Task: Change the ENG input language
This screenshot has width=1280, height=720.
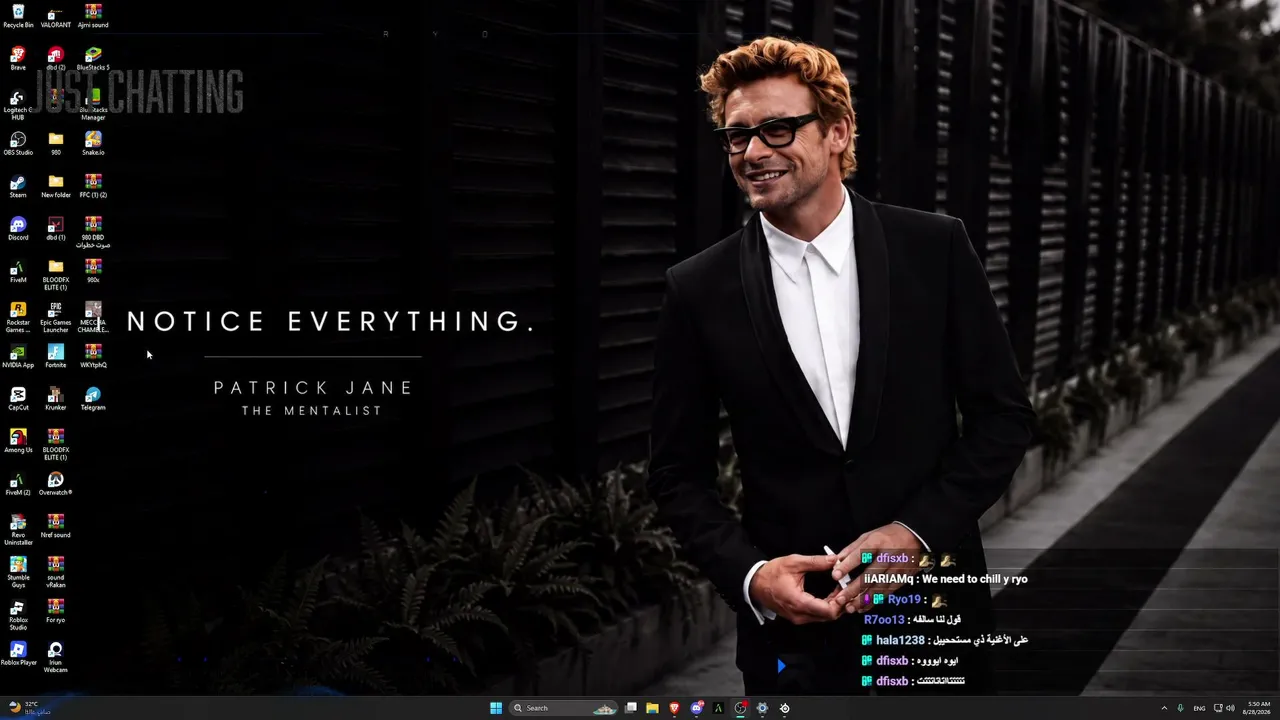Action: 1199,708
